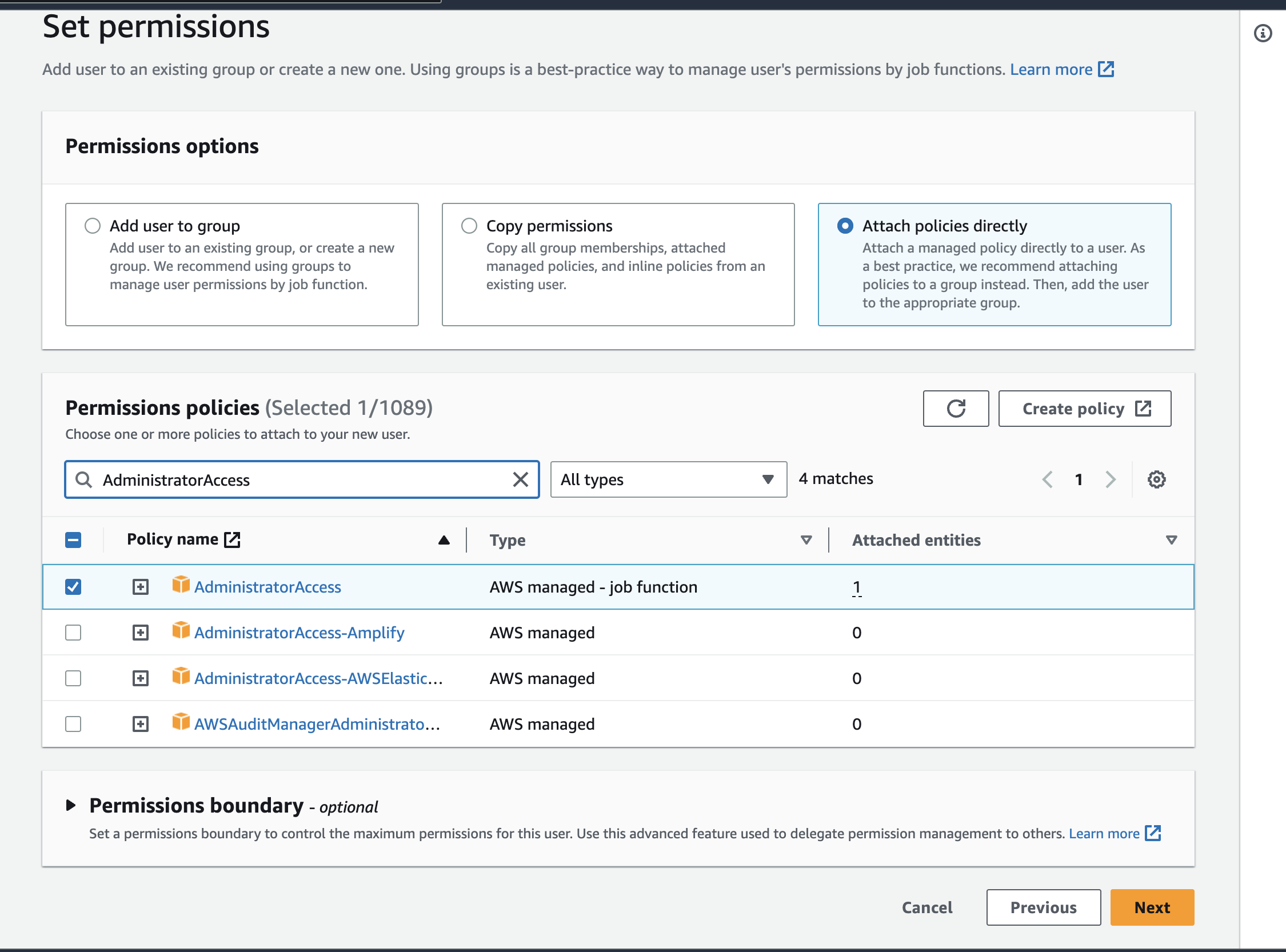
Task: Open the All types filter dropdown
Action: coord(668,479)
